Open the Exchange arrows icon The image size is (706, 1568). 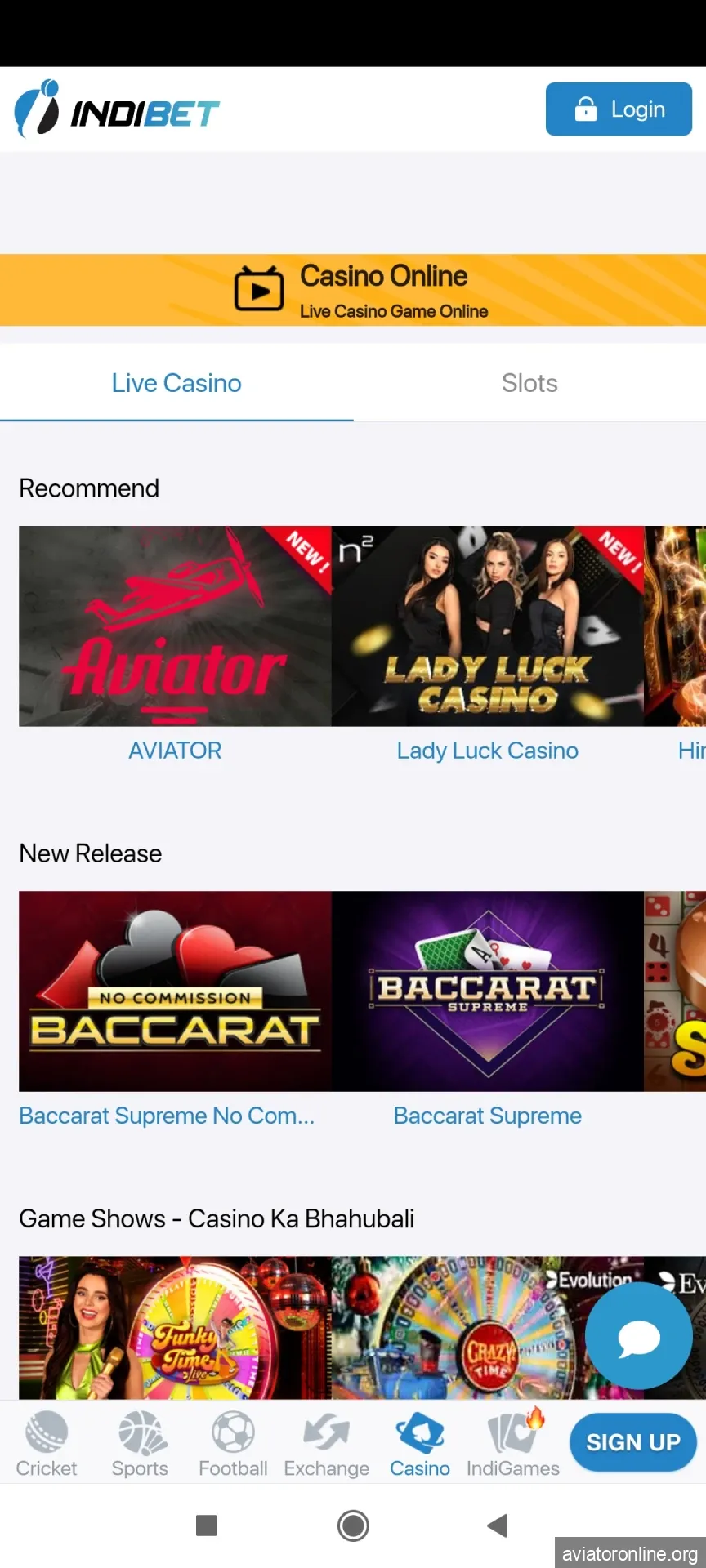click(327, 1433)
